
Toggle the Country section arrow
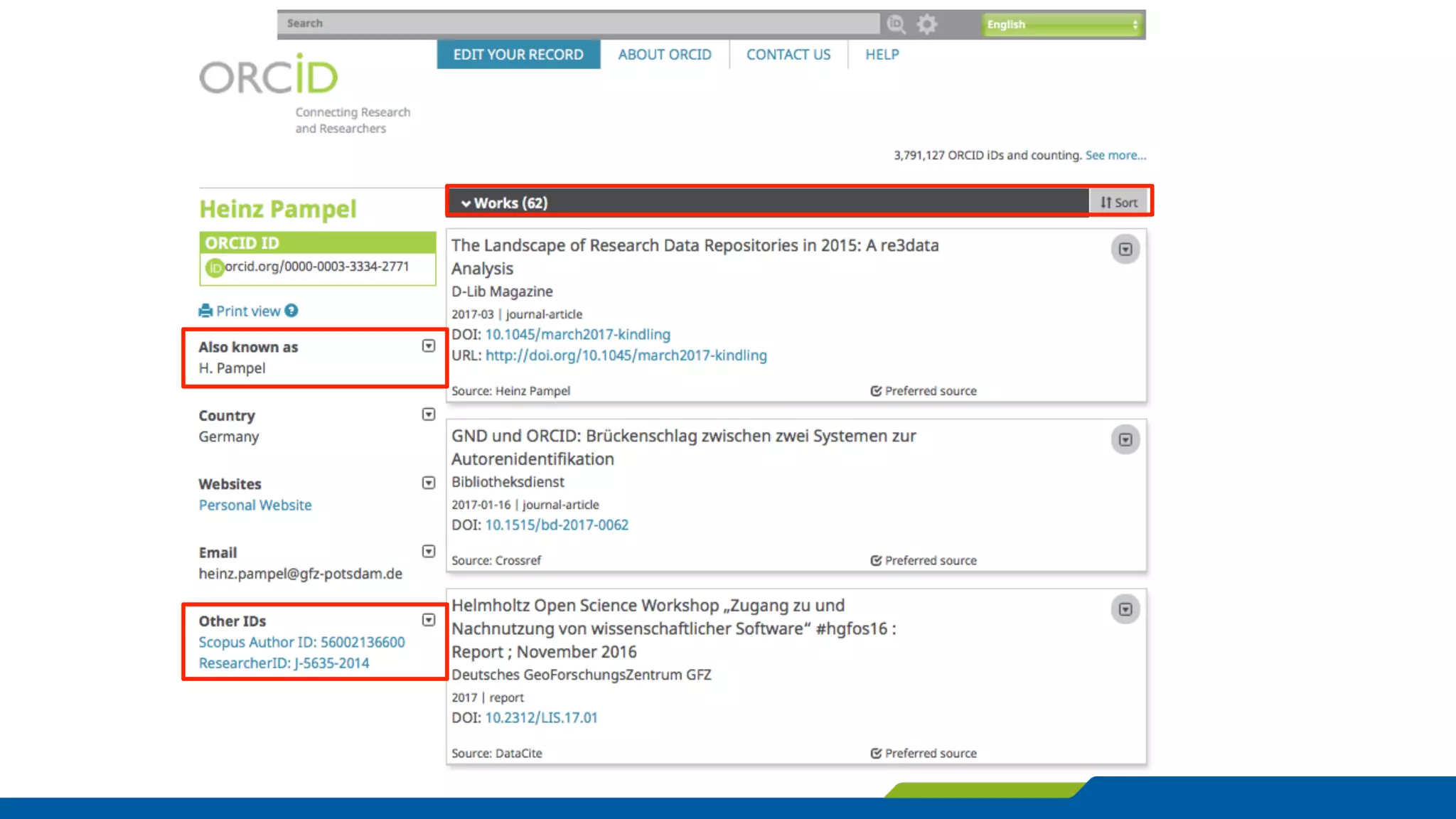[x=428, y=414]
